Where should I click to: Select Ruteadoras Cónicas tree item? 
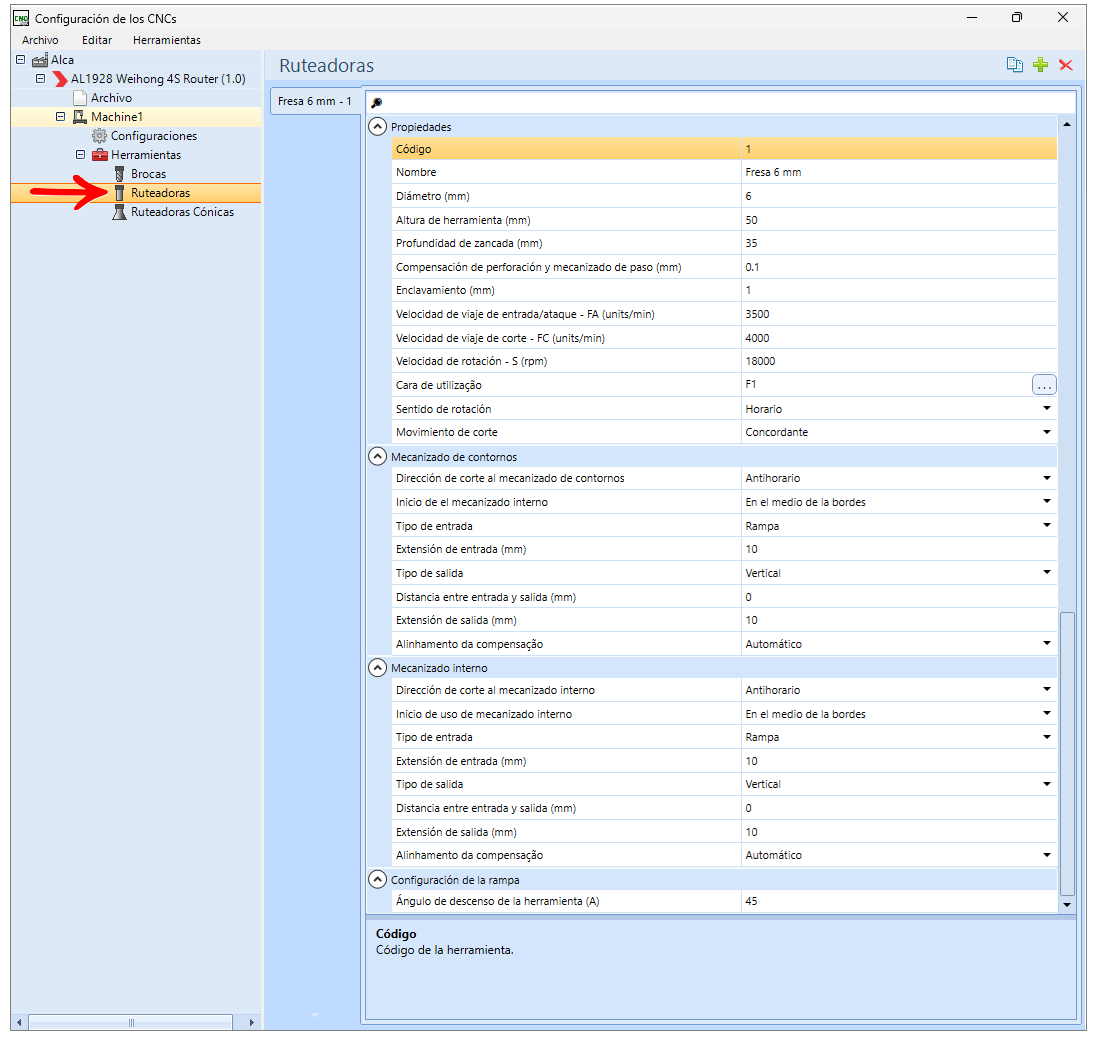[x=182, y=212]
